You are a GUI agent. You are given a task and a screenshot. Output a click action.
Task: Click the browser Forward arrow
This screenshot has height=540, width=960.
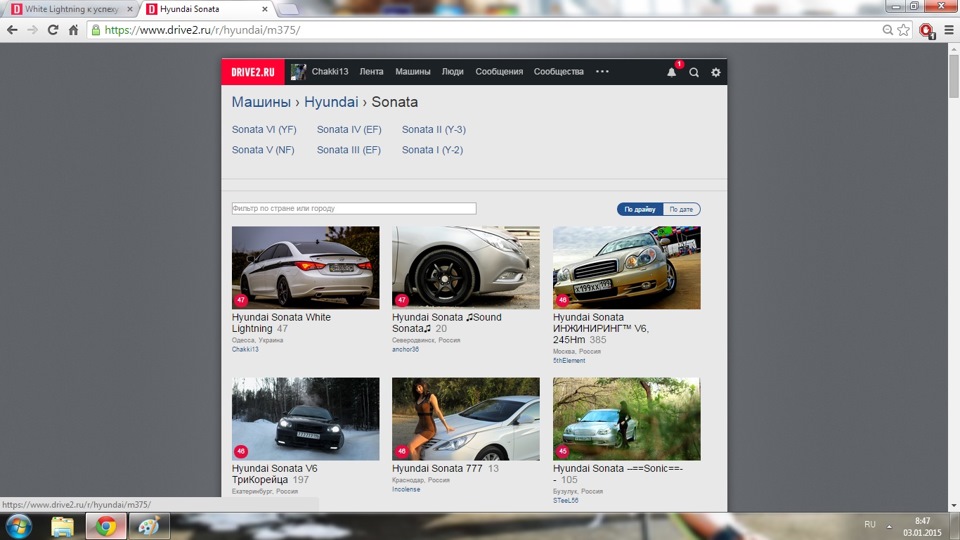(32, 29)
